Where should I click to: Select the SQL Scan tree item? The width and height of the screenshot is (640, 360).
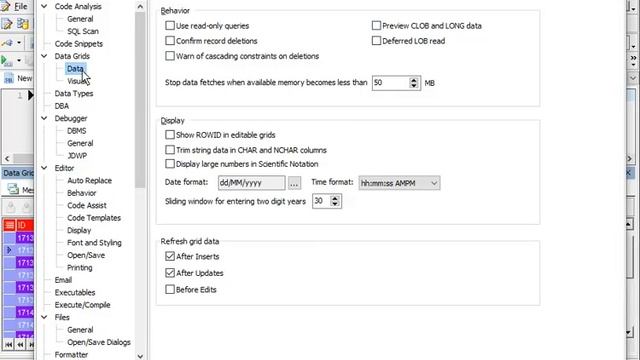83,31
